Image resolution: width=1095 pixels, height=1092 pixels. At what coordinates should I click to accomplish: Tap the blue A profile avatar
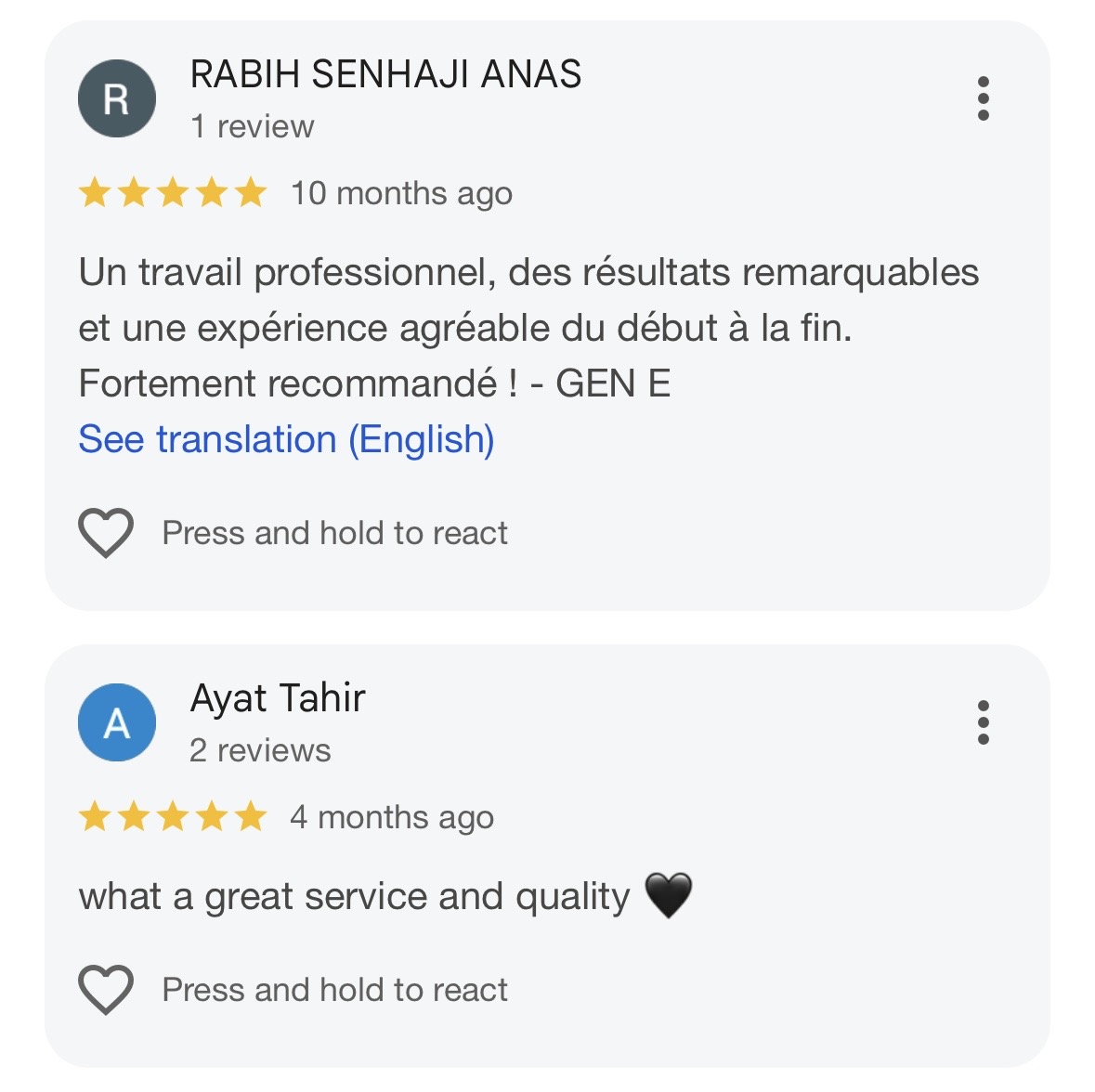pos(116,722)
